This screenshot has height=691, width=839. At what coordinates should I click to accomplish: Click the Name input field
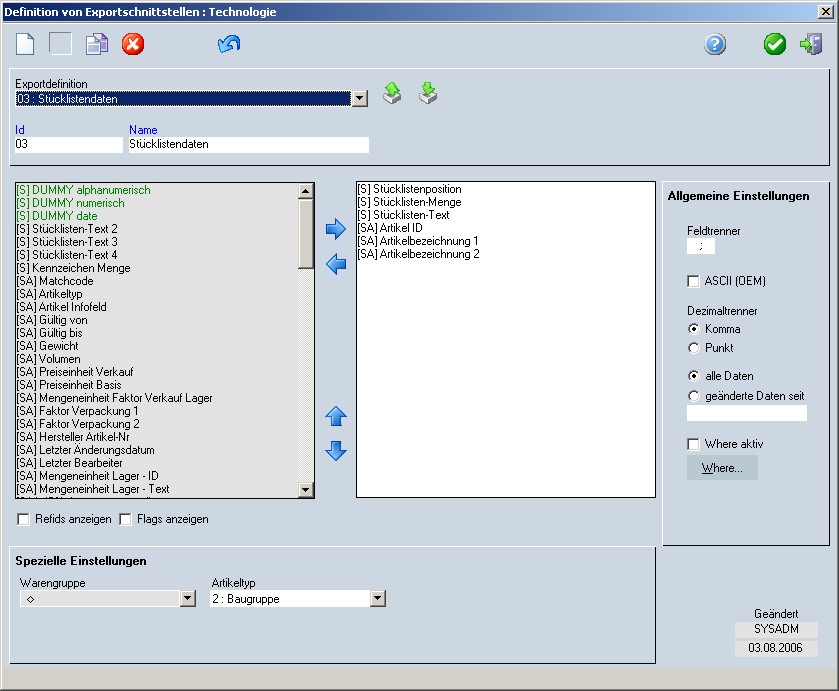click(x=248, y=145)
